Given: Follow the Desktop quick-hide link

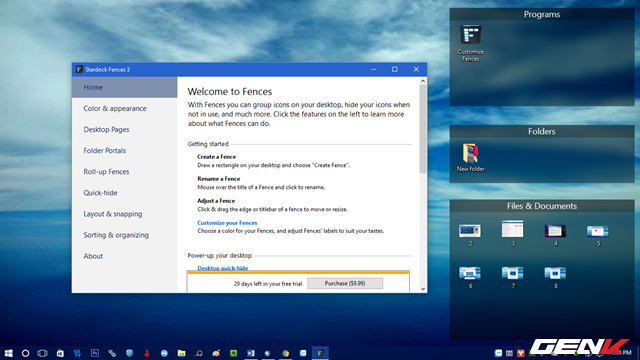Looking at the screenshot, I should click(222, 268).
